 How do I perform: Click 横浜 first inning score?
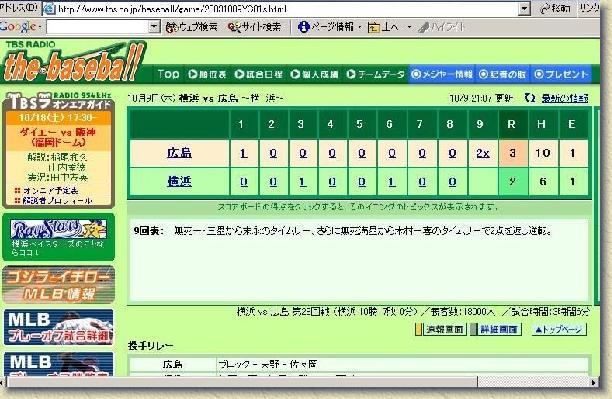[244, 182]
